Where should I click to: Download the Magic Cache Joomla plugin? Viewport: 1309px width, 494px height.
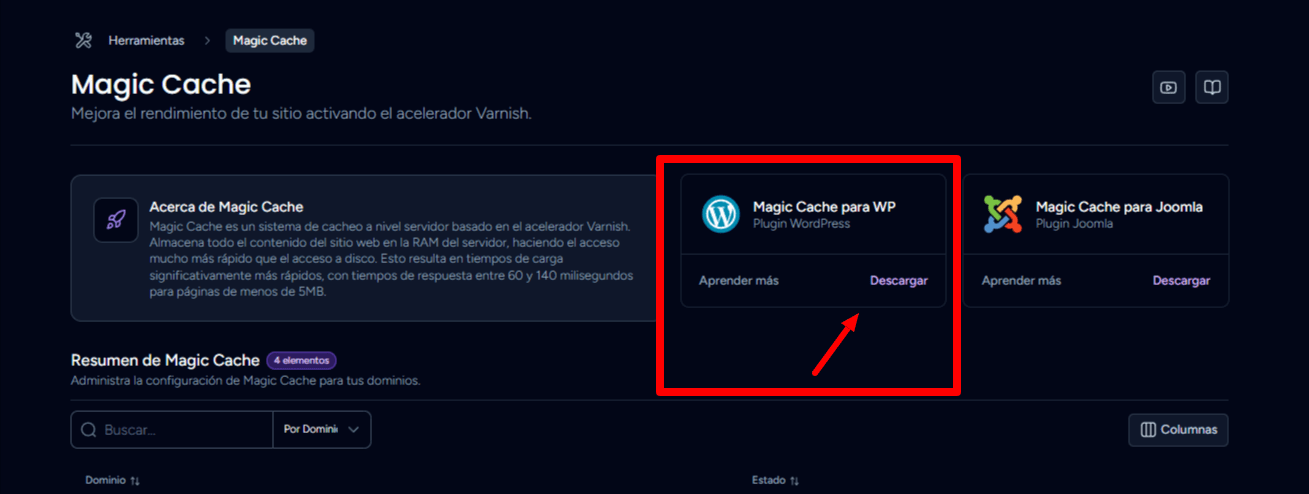coord(1182,281)
